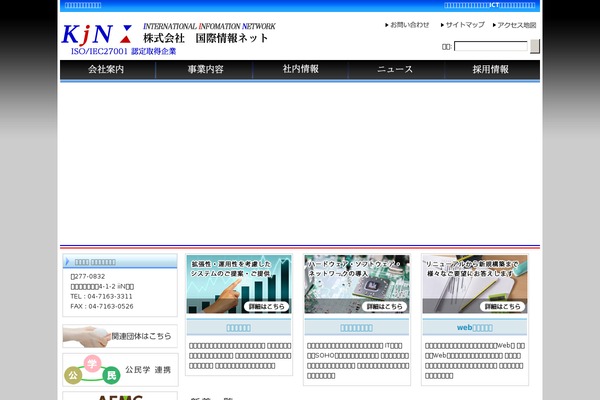Click the 公民学 circular logo icon

point(92,370)
